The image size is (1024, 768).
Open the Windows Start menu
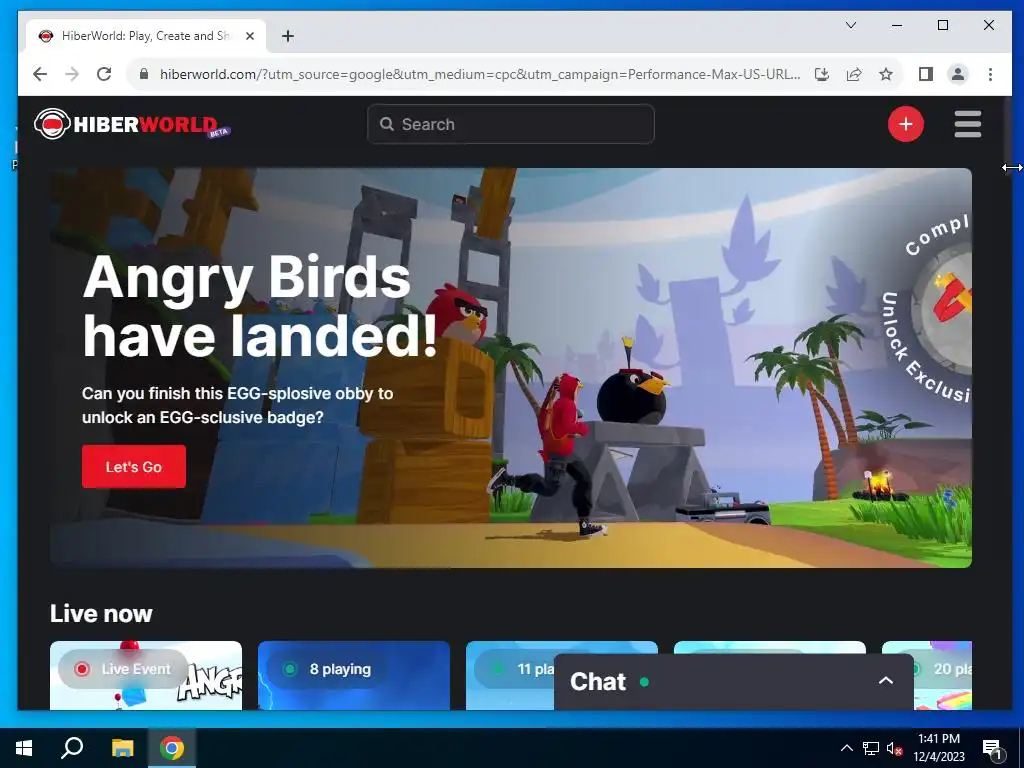pyautogui.click(x=24, y=748)
